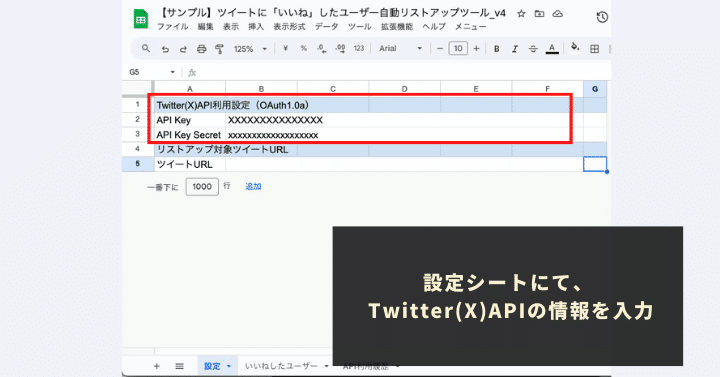Open the 編集 menu
Viewport: 720px width, 377px height.
pyautogui.click(x=205, y=27)
